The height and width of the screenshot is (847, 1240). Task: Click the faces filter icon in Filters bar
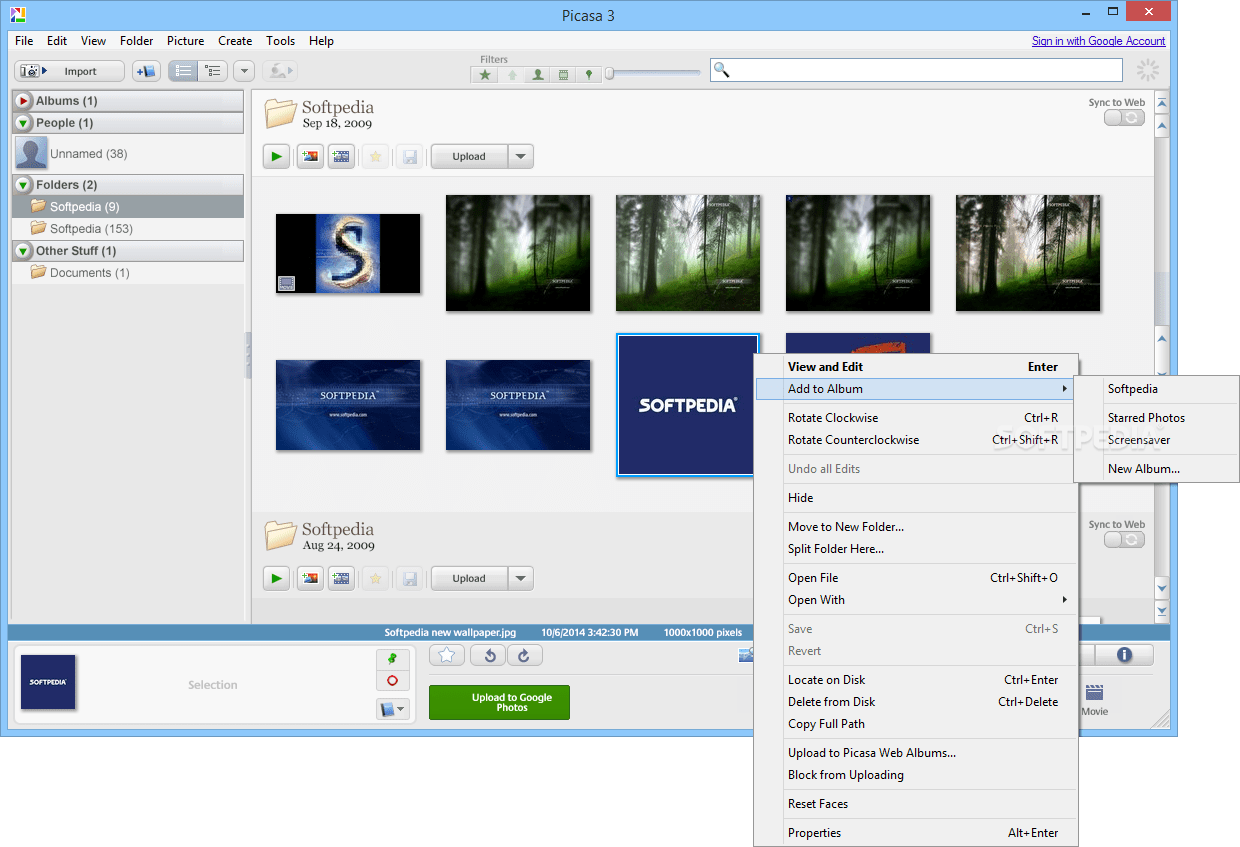click(537, 74)
